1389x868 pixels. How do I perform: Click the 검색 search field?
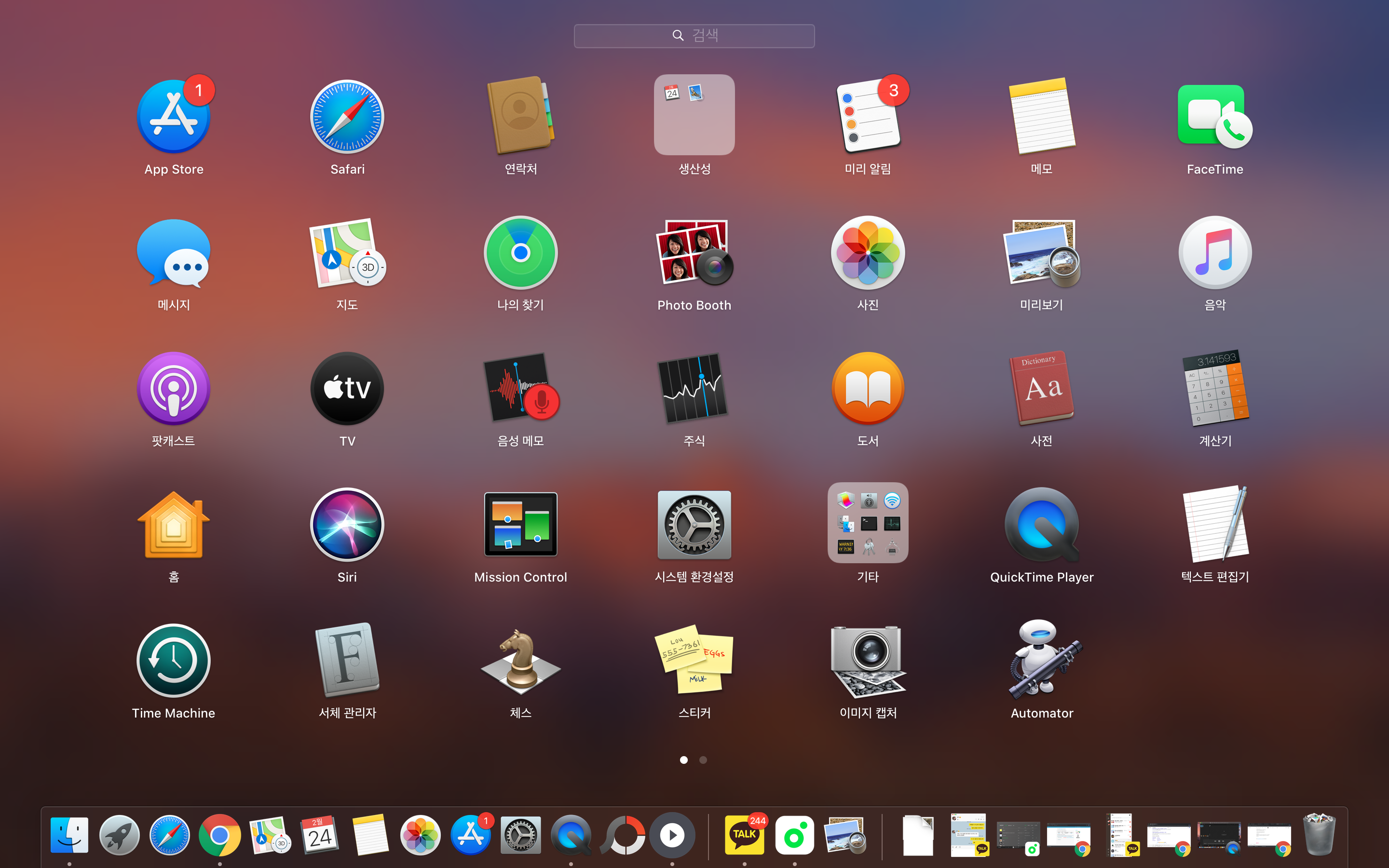point(694,36)
